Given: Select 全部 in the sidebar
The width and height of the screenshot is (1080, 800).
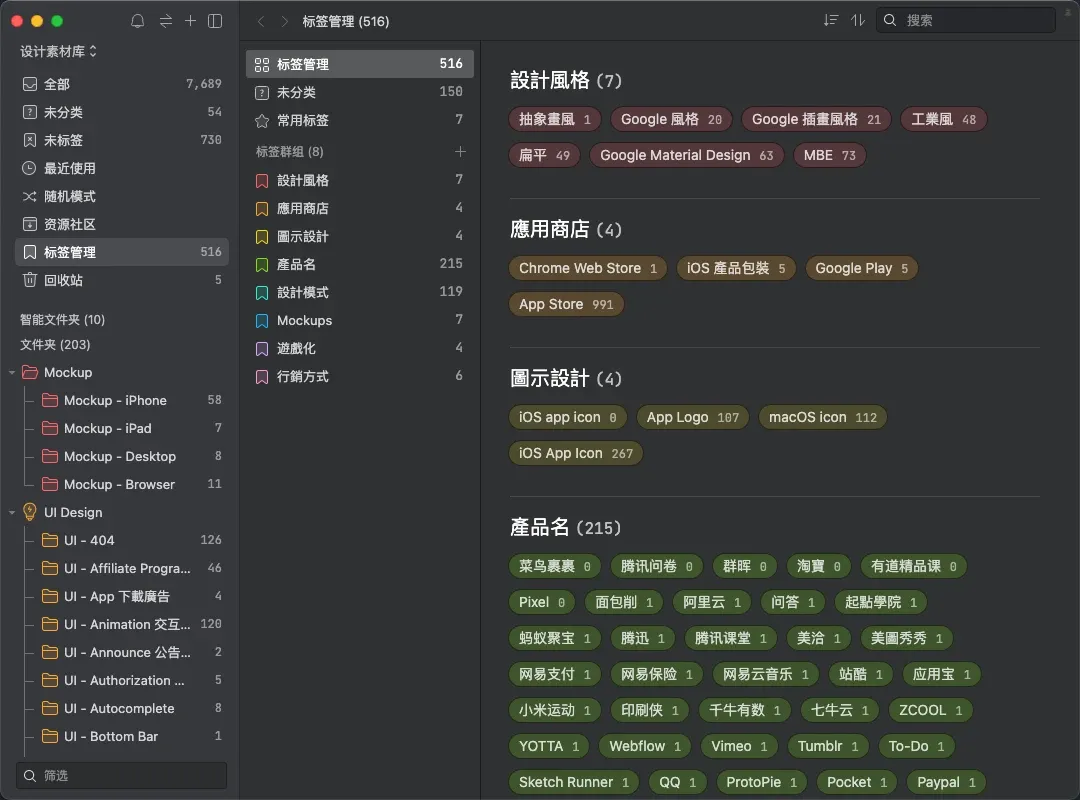Looking at the screenshot, I should (x=121, y=84).
